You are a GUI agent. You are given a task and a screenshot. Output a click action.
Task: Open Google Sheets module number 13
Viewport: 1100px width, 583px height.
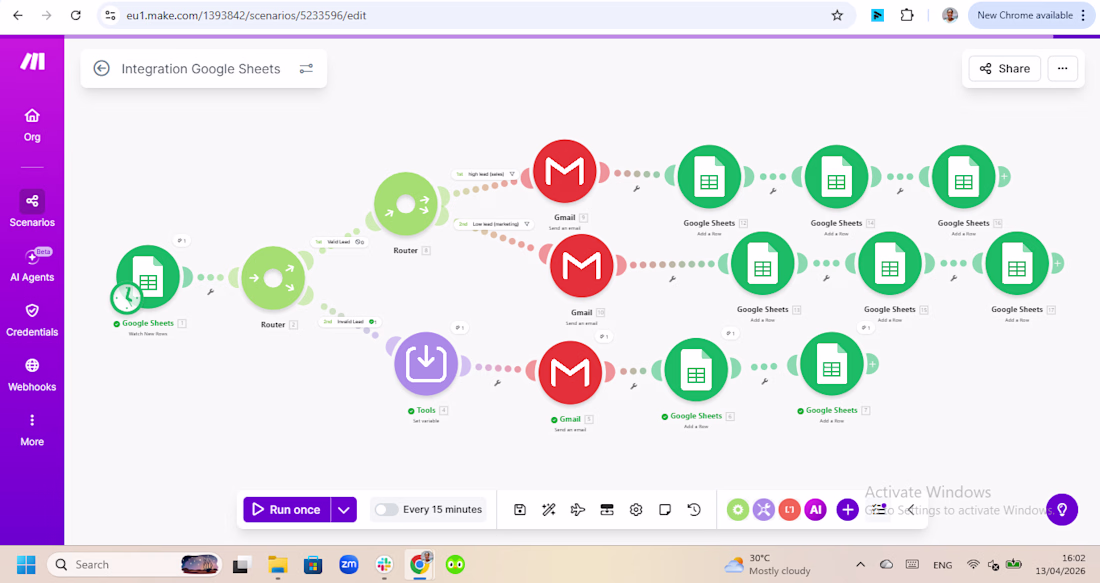point(763,263)
